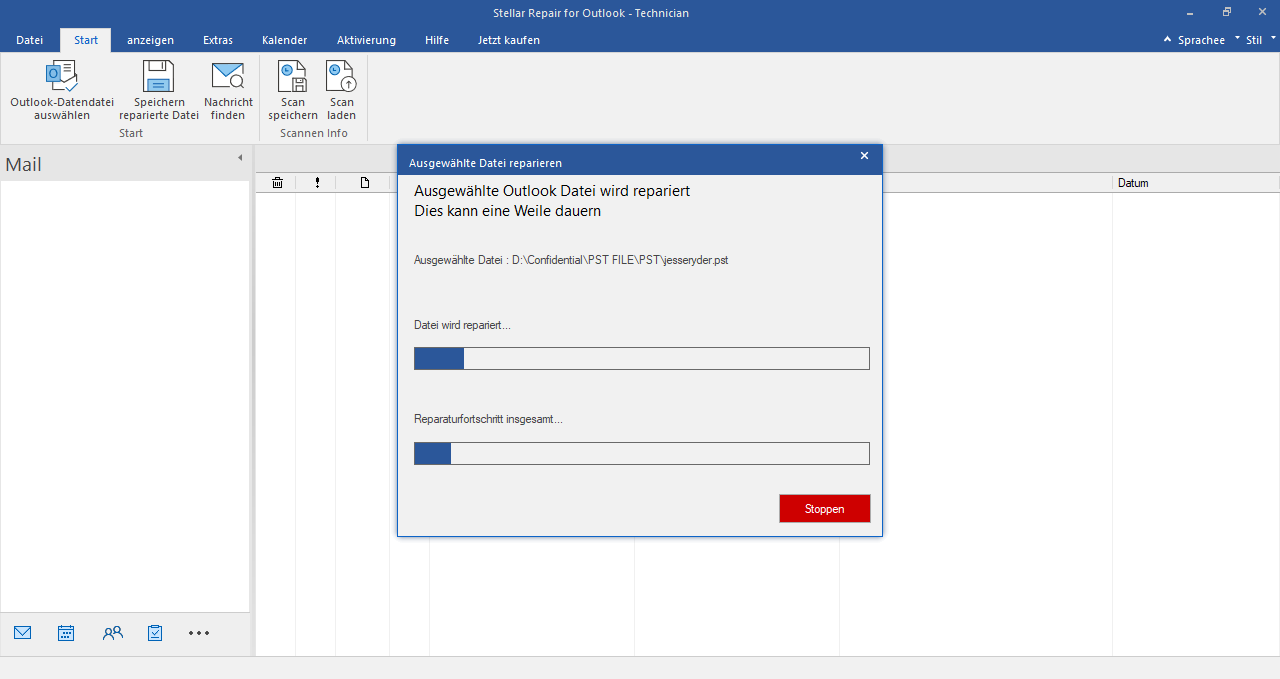Click Scan speichern icon
This screenshot has width=1280, height=679.
coord(293,77)
